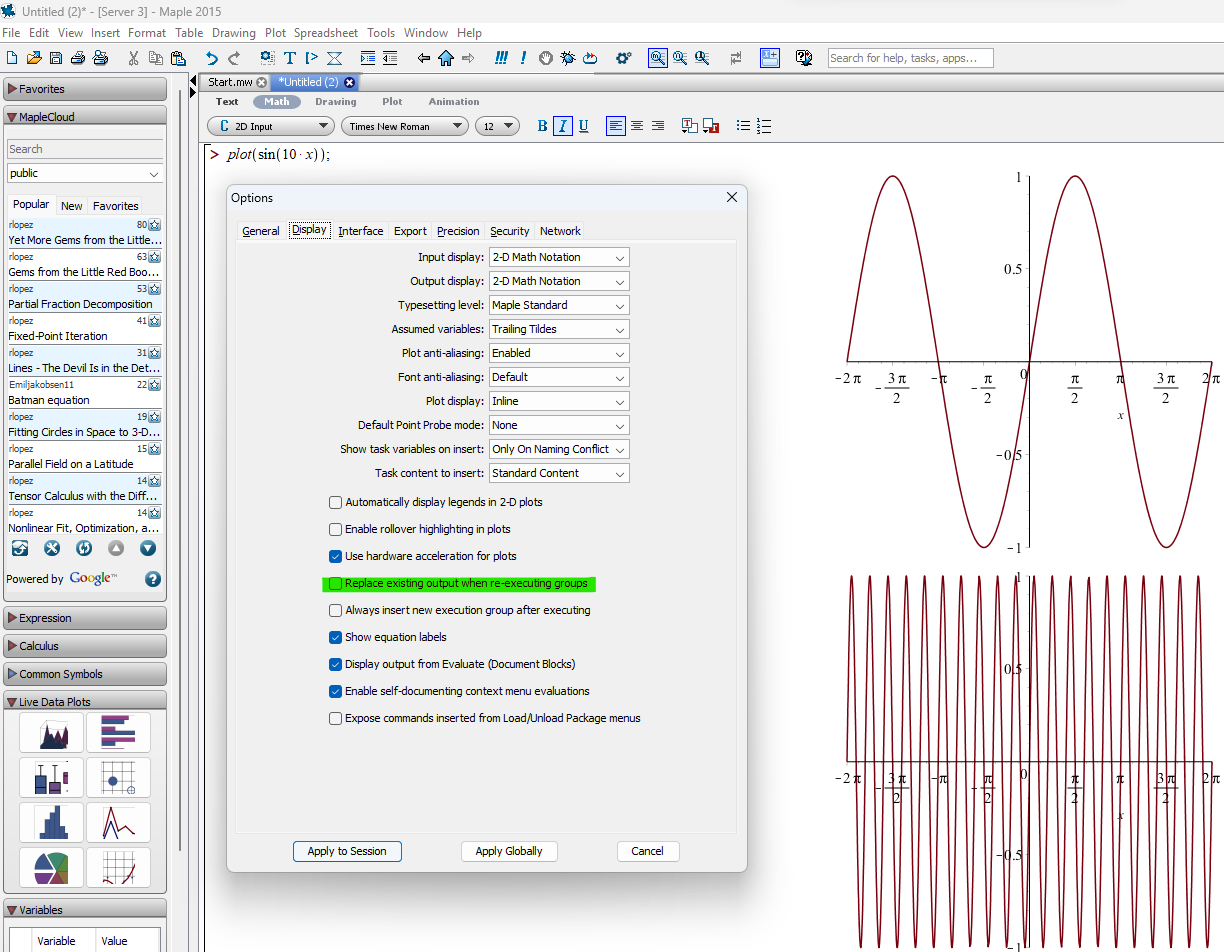
Task: Open the Maple help icon with question mark
Action: click(804, 58)
